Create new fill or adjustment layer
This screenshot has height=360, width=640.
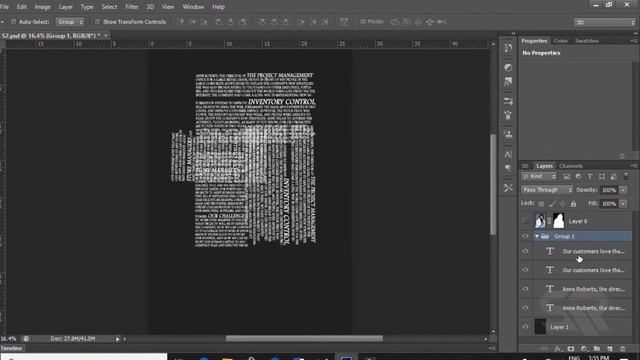pos(584,349)
